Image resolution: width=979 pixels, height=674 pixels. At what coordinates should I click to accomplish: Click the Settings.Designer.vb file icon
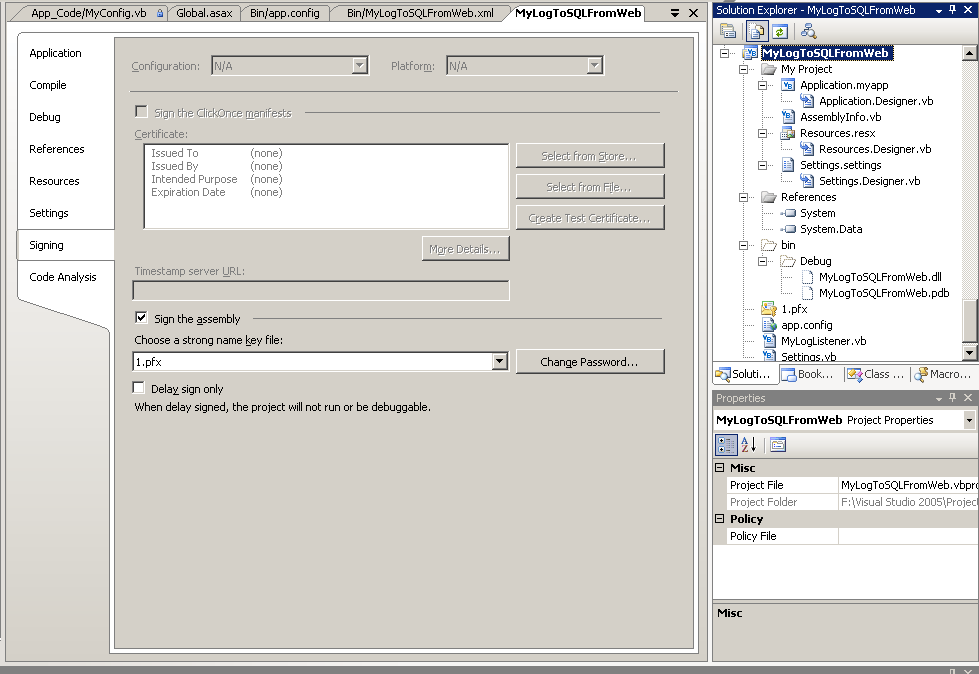coord(807,181)
